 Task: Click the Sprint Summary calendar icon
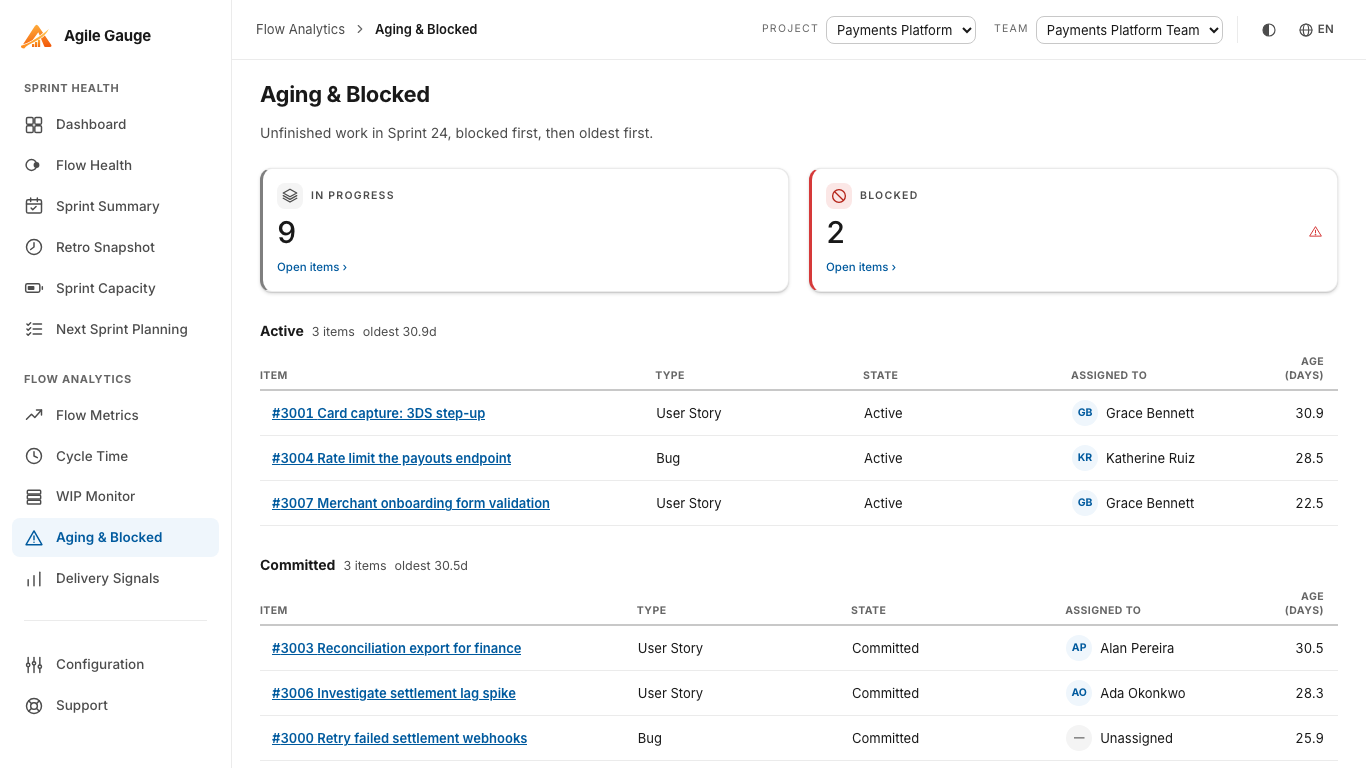[34, 207]
